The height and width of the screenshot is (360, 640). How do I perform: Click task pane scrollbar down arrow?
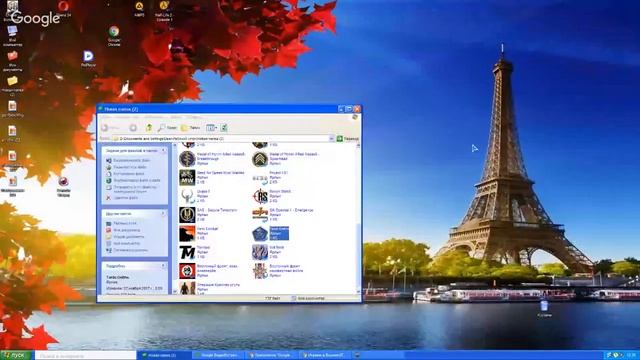[x=175, y=292]
